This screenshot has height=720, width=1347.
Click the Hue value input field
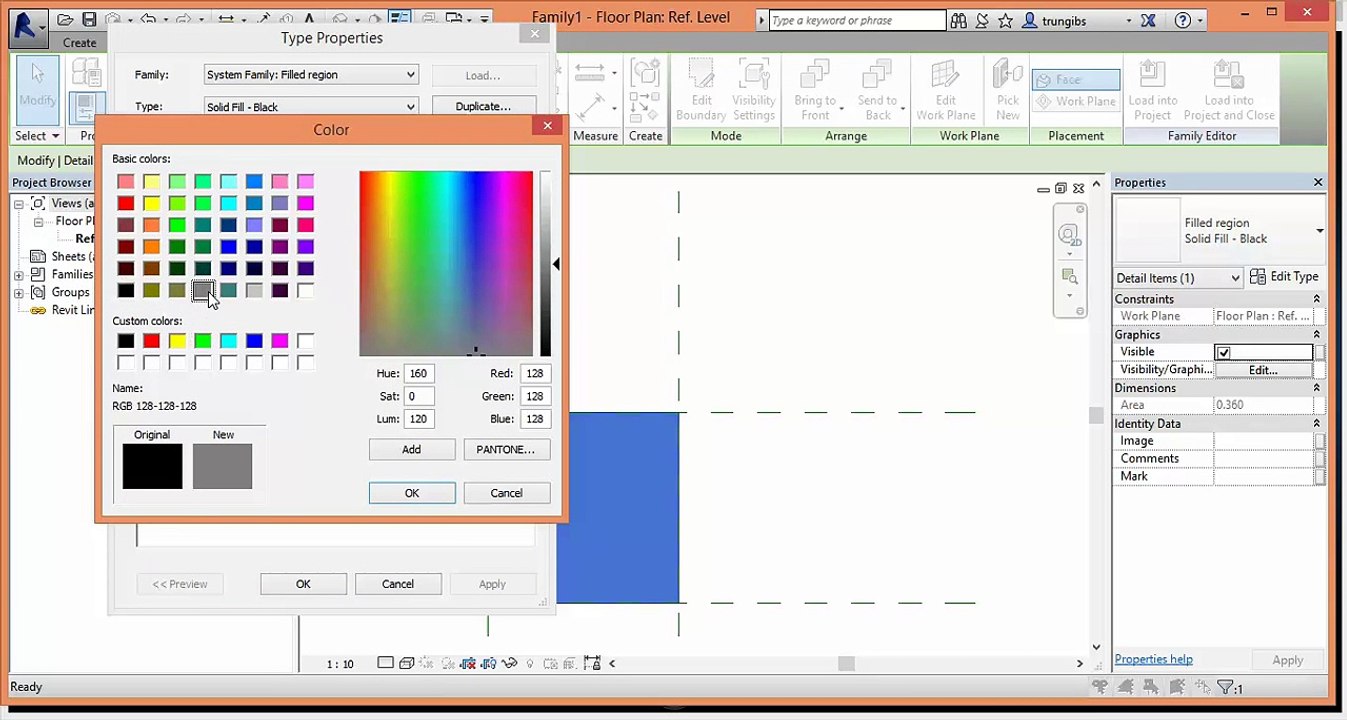(419, 373)
